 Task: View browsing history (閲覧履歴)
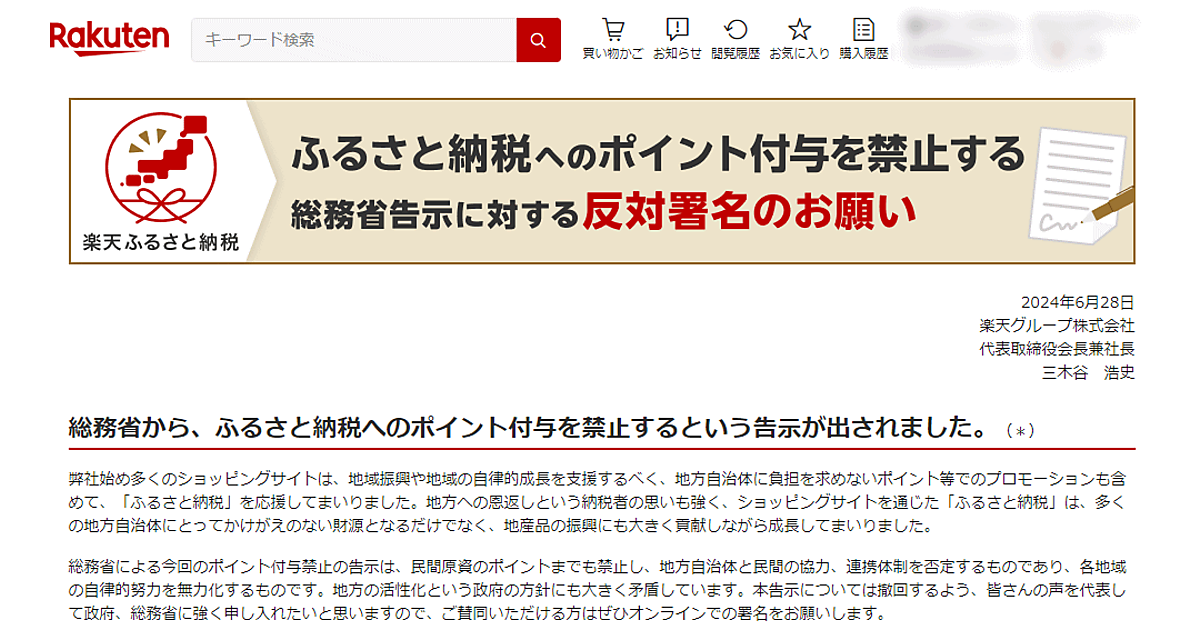click(735, 39)
